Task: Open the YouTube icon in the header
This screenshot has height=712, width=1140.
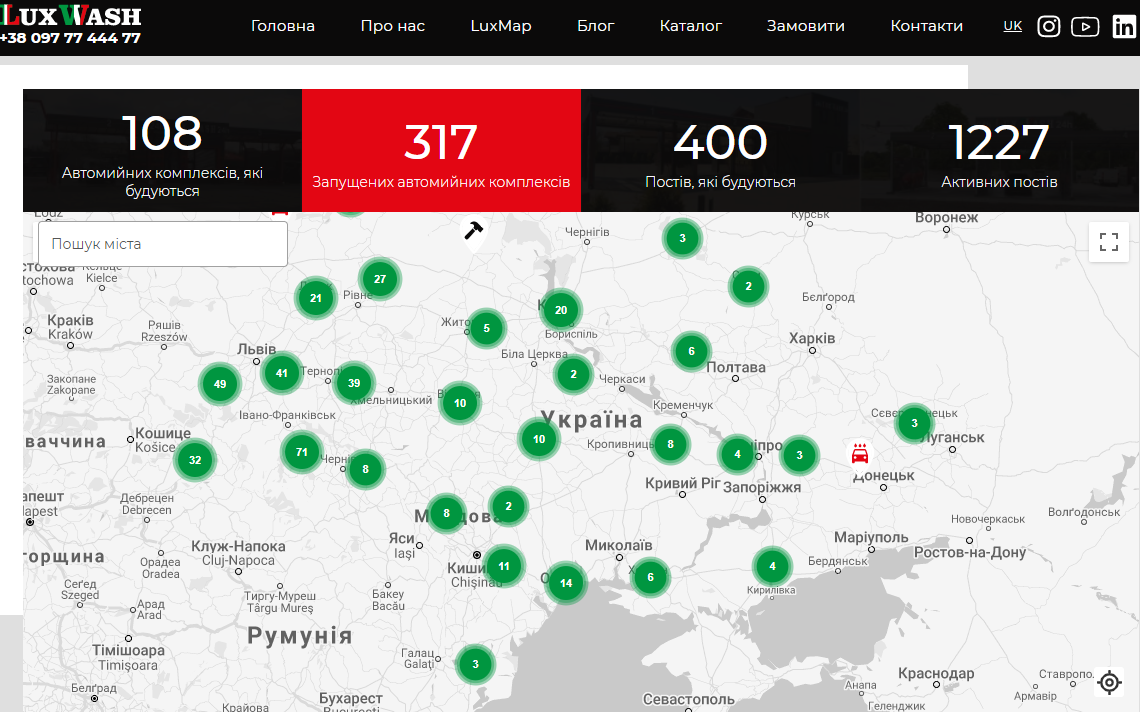Action: click(1085, 27)
